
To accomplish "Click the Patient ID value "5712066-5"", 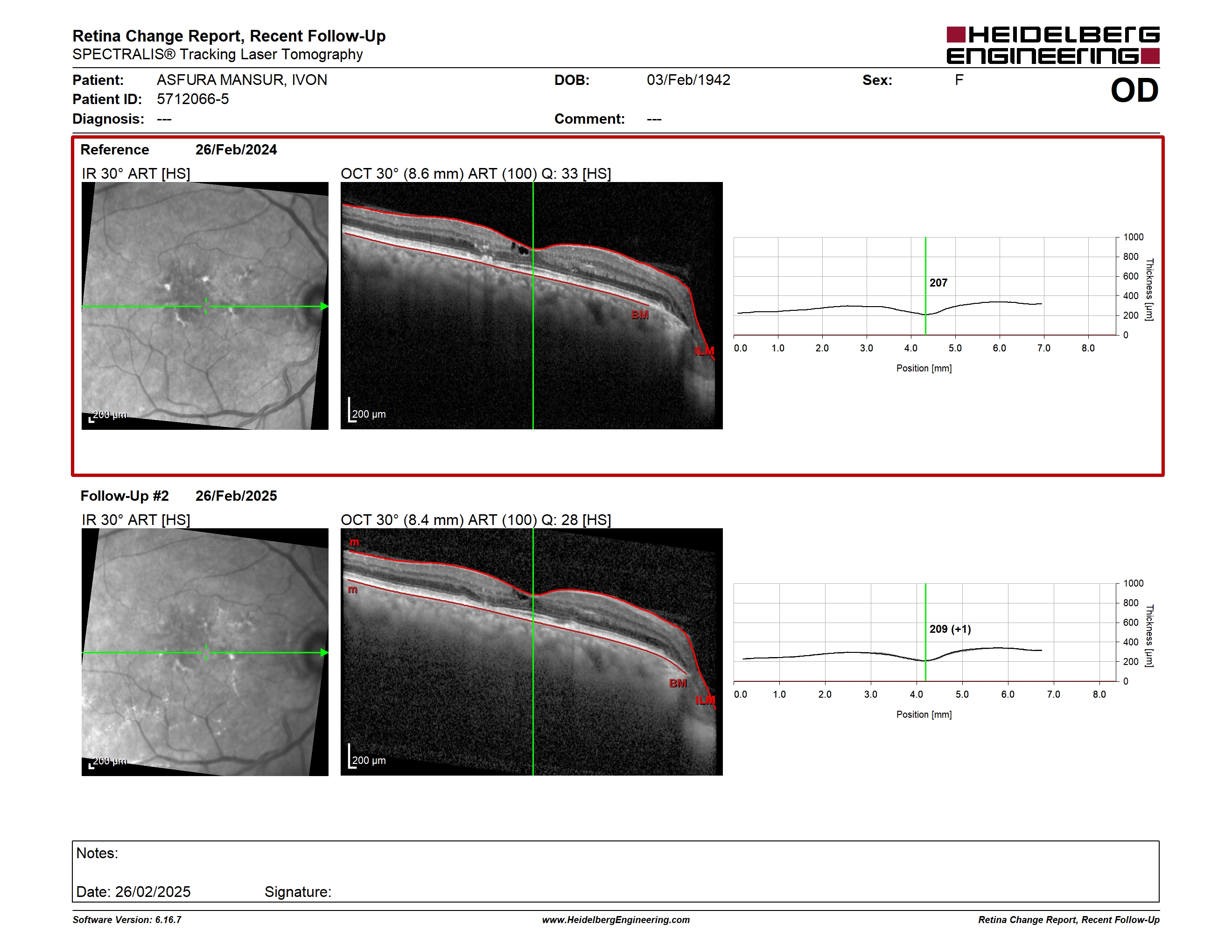I will coord(193,99).
